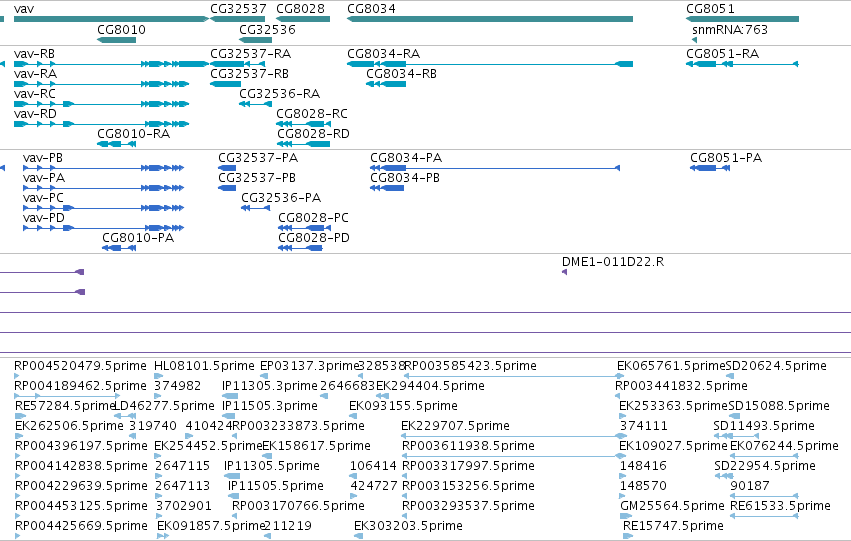Click the CG32537-PB protein label
This screenshot has width=851, height=541.
[x=257, y=178]
